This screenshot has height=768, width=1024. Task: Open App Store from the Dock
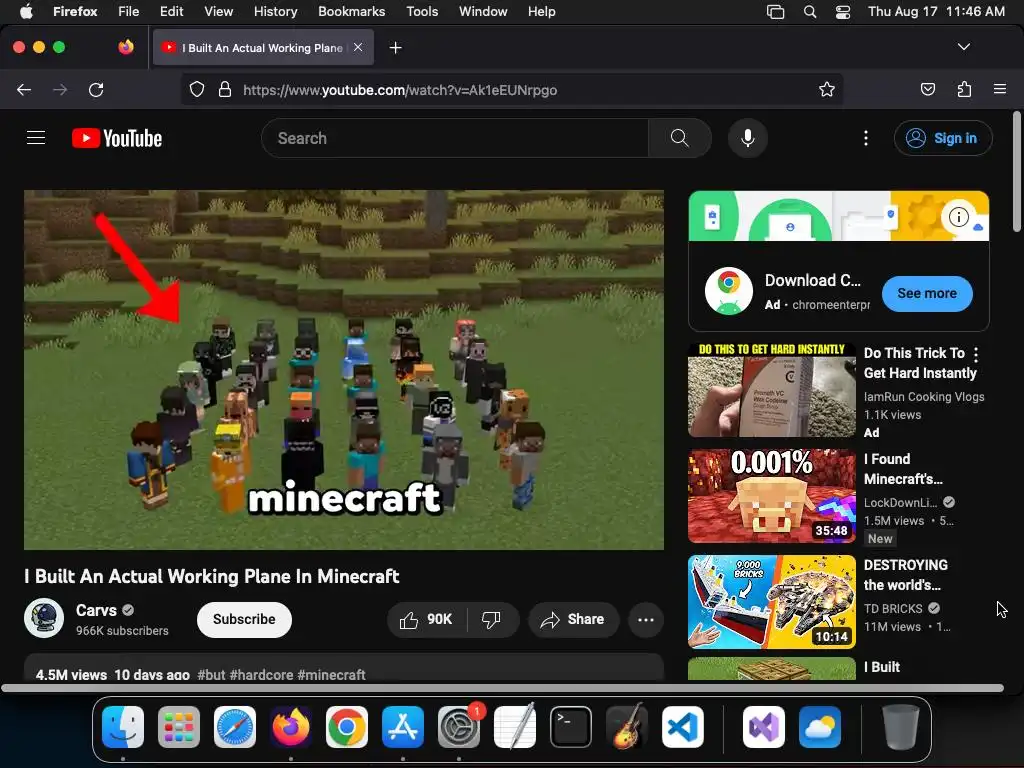(403, 727)
